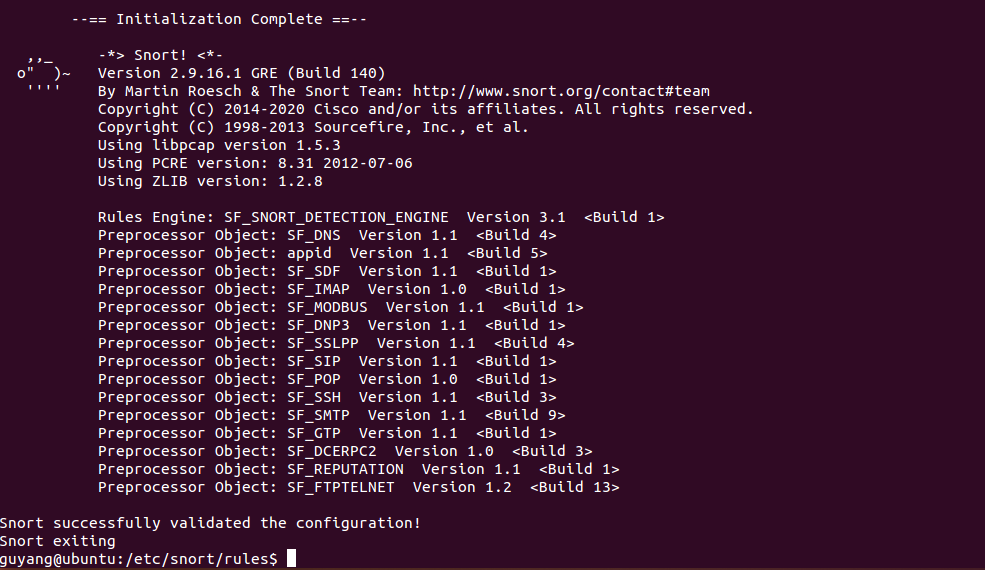
Task: Click the "Snort exiting" line
Action: pyautogui.click(x=58, y=541)
